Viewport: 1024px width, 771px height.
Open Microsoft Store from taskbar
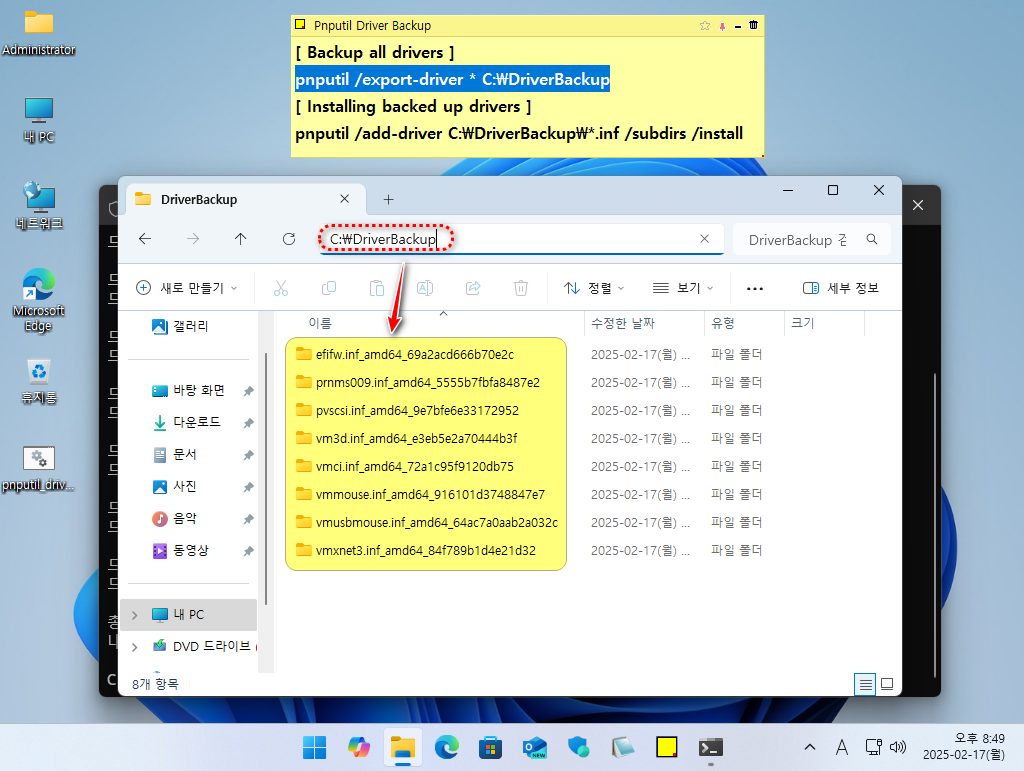[490, 747]
